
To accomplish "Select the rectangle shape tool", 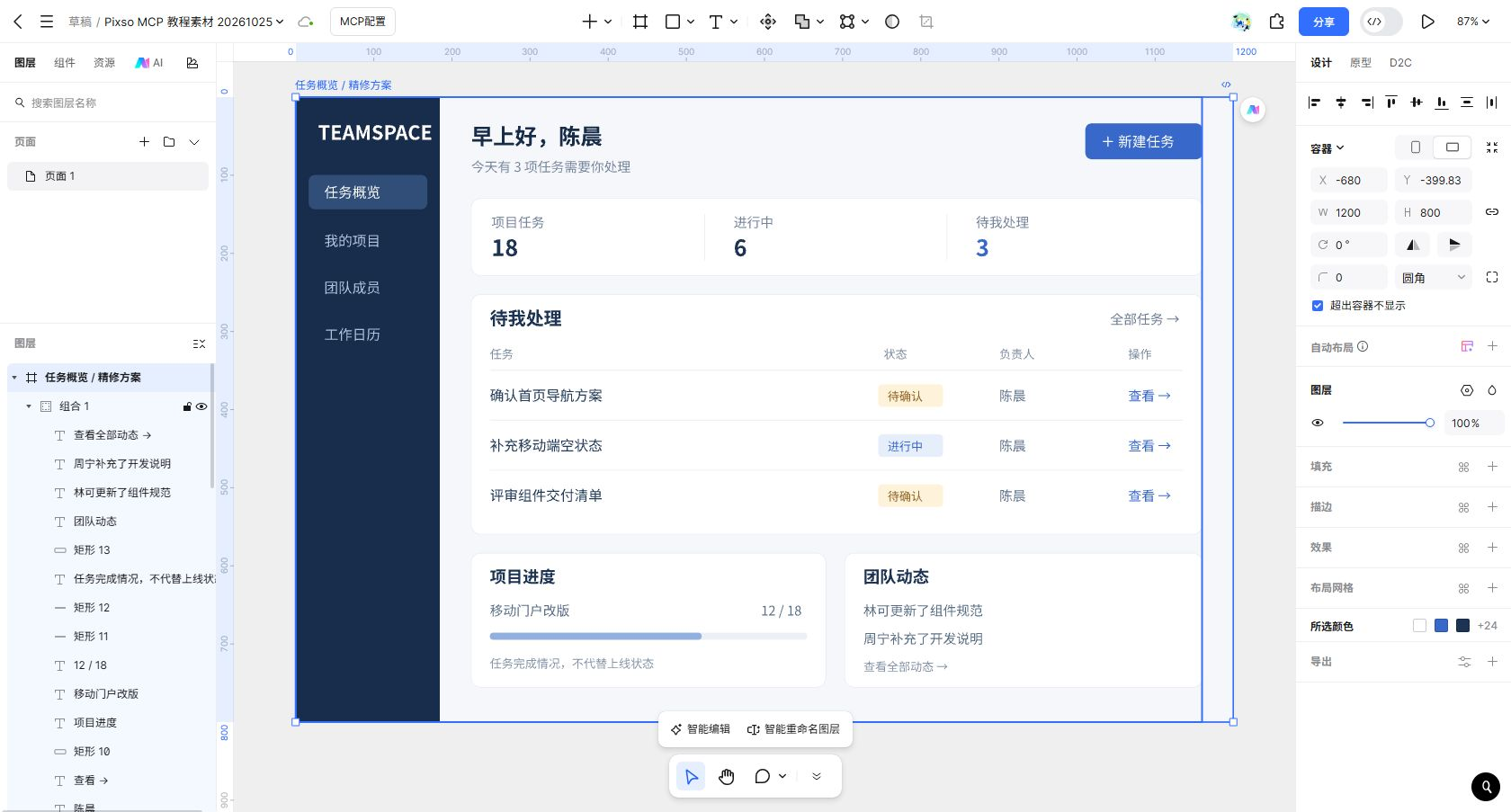I will pyautogui.click(x=672, y=22).
